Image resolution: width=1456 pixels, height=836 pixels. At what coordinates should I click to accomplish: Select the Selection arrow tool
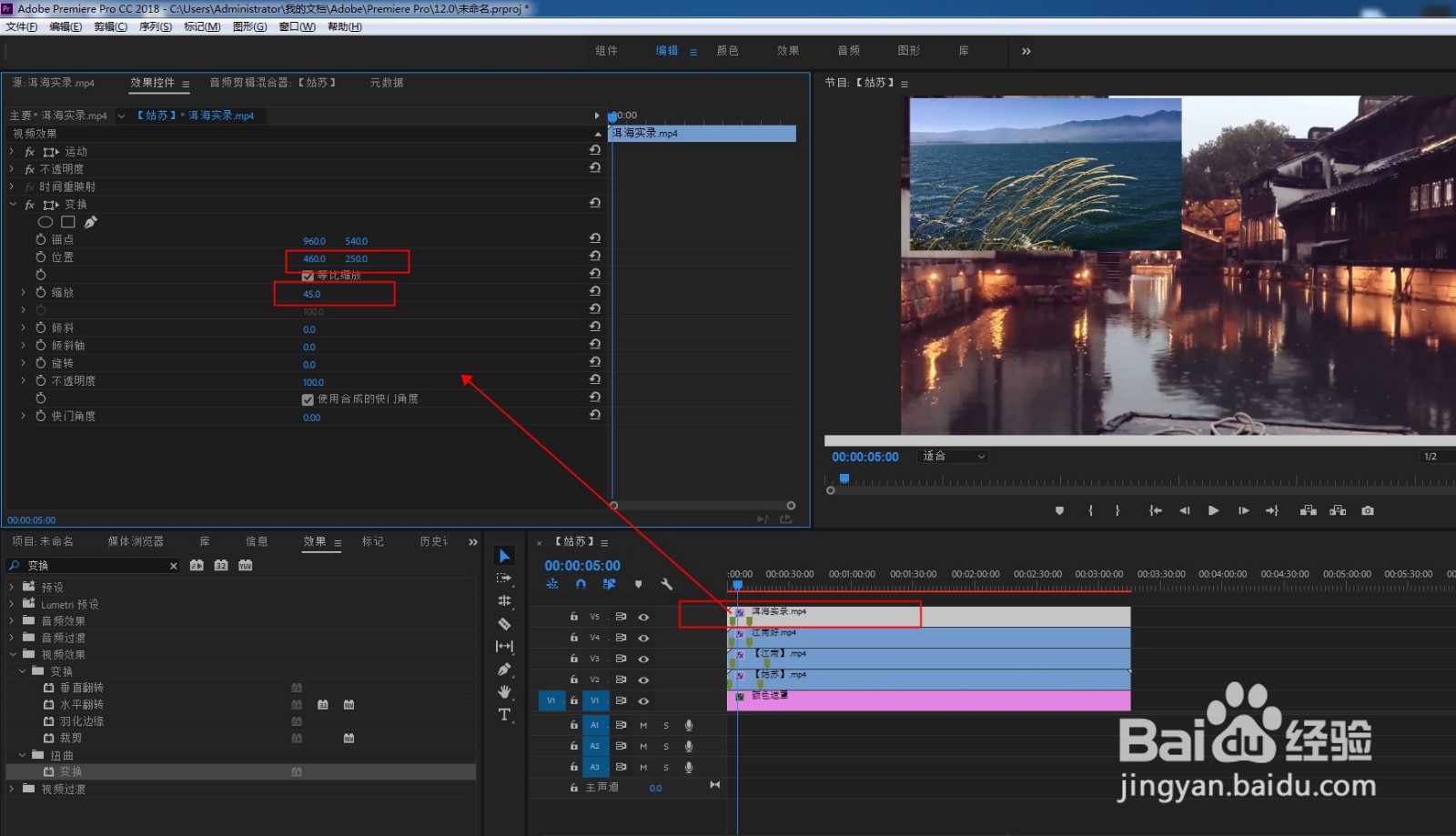tap(504, 556)
